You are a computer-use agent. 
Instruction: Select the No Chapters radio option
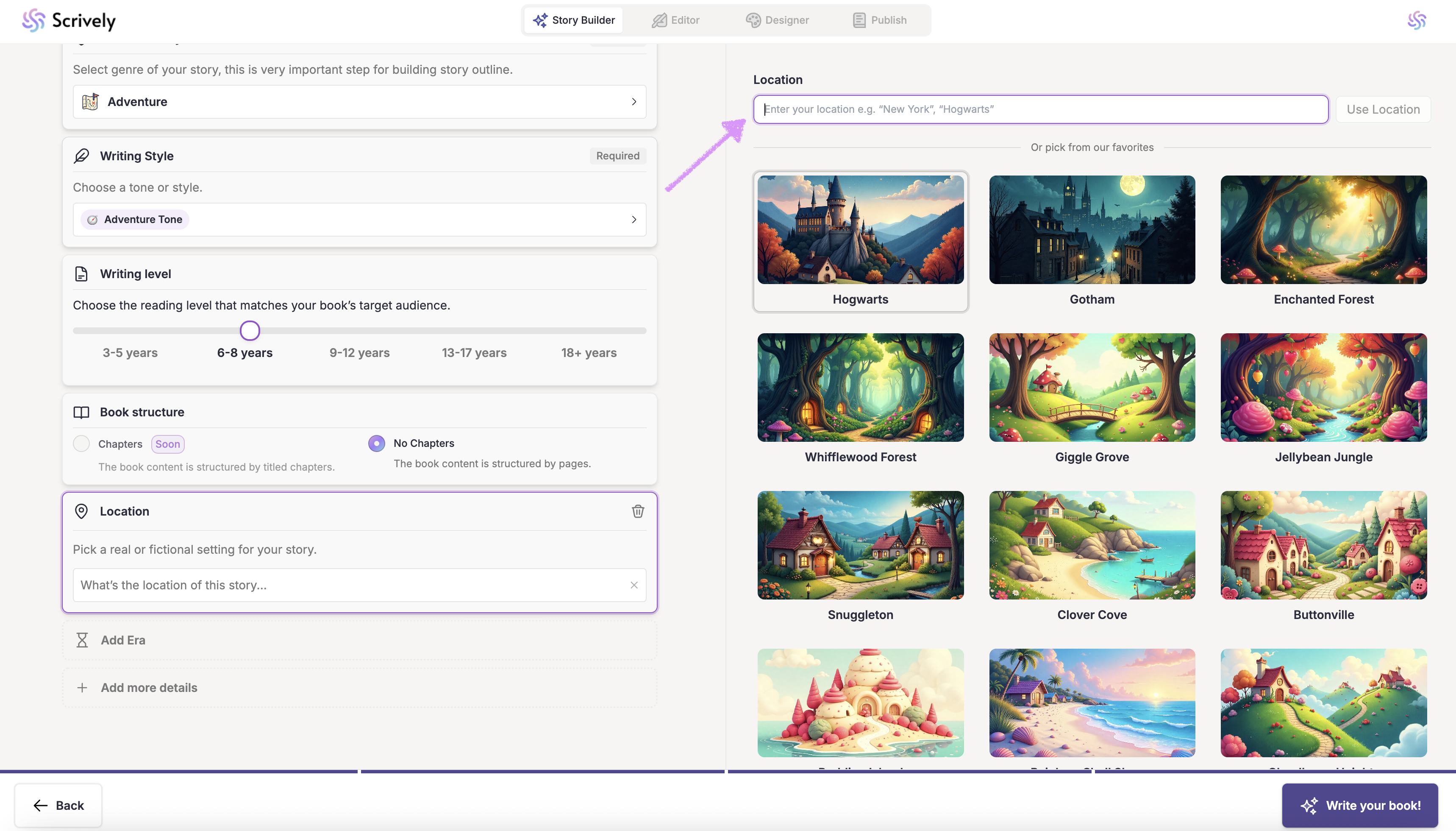[x=376, y=443]
